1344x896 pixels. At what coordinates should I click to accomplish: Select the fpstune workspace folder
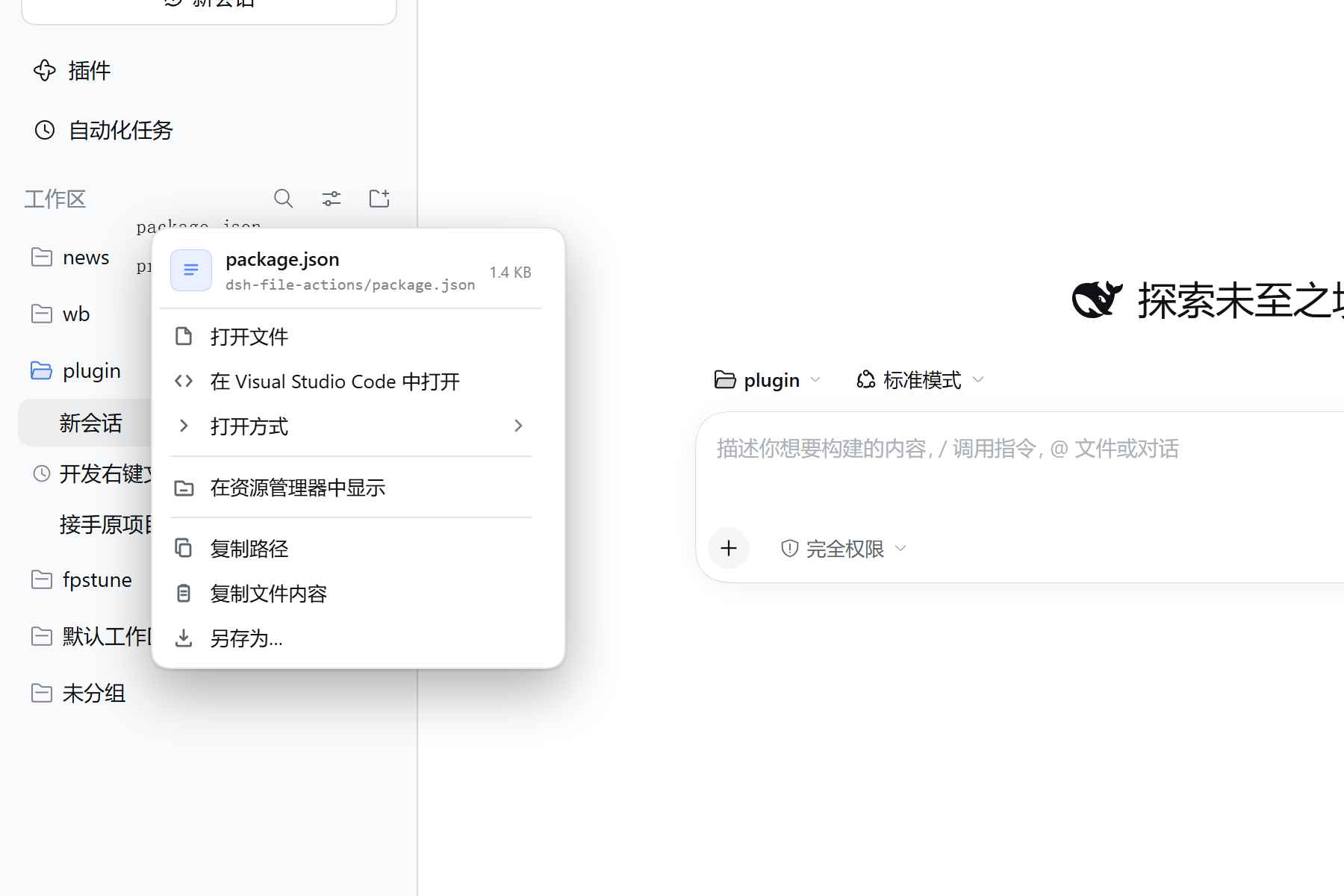click(82, 580)
